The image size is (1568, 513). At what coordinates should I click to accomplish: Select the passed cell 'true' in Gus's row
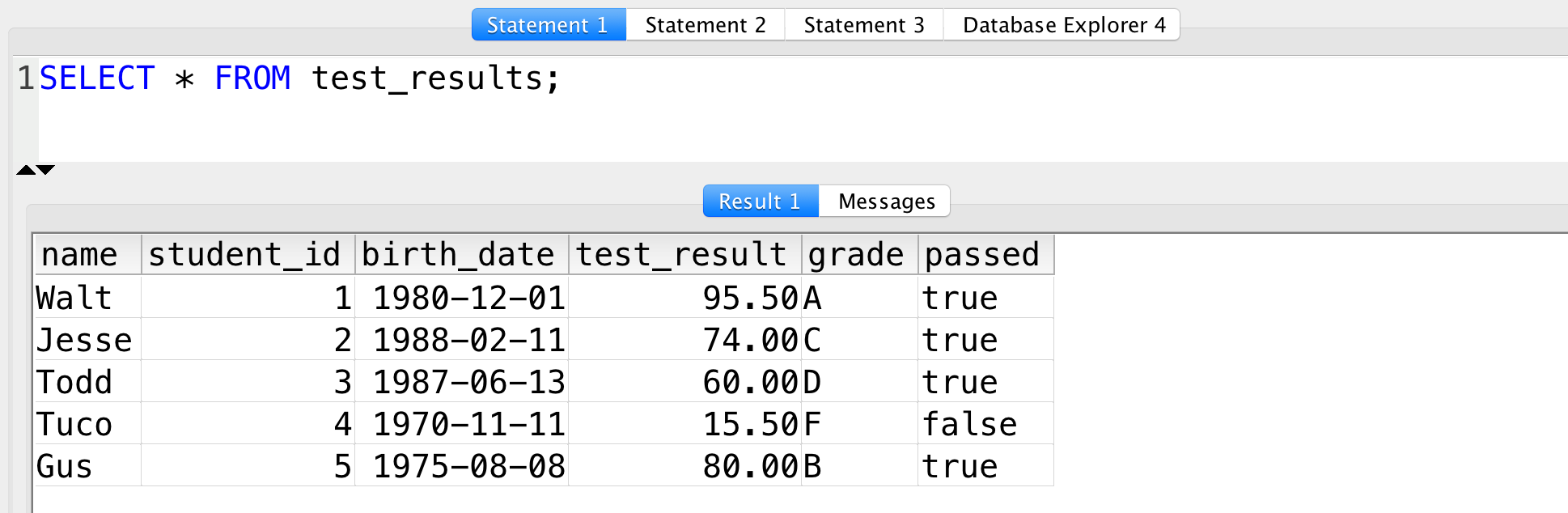coord(986,465)
